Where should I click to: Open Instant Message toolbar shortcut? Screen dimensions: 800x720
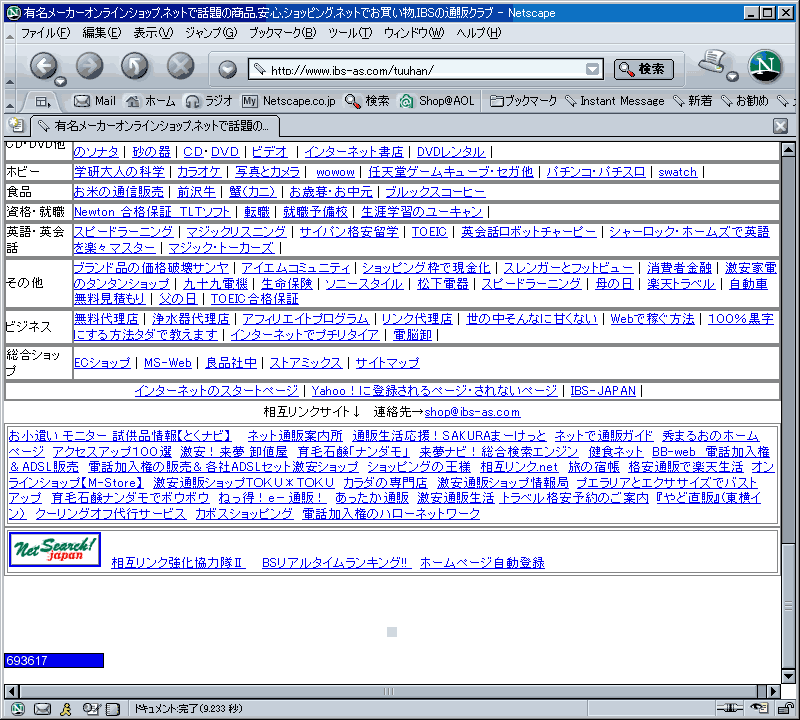615,101
